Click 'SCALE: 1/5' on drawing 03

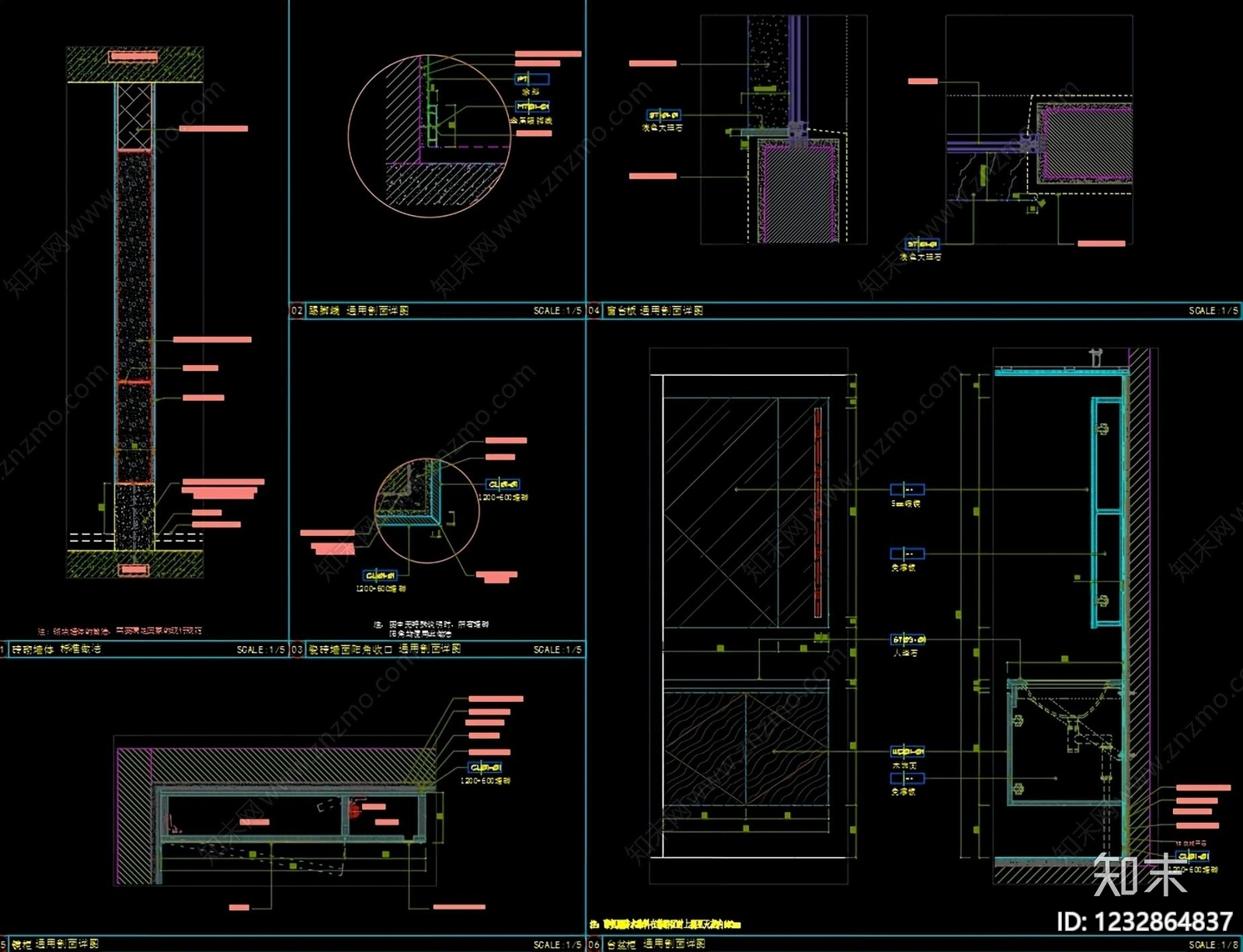[x=558, y=649]
